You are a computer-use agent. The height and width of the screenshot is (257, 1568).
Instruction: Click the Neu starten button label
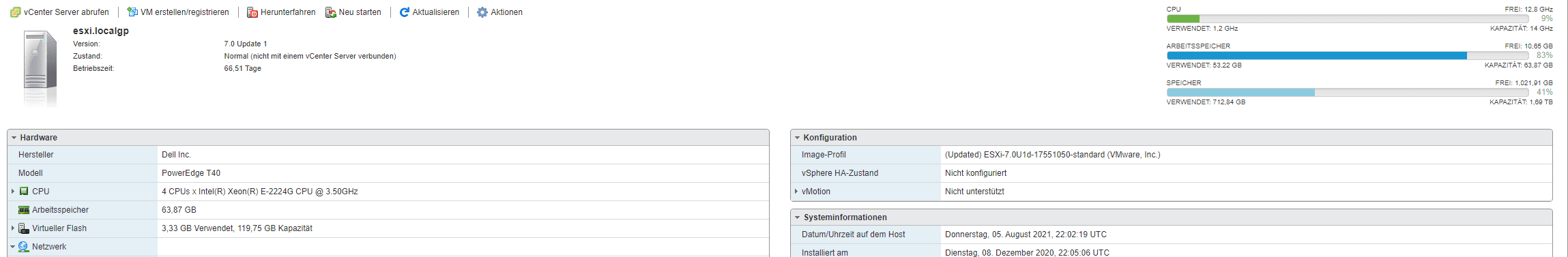[360, 12]
